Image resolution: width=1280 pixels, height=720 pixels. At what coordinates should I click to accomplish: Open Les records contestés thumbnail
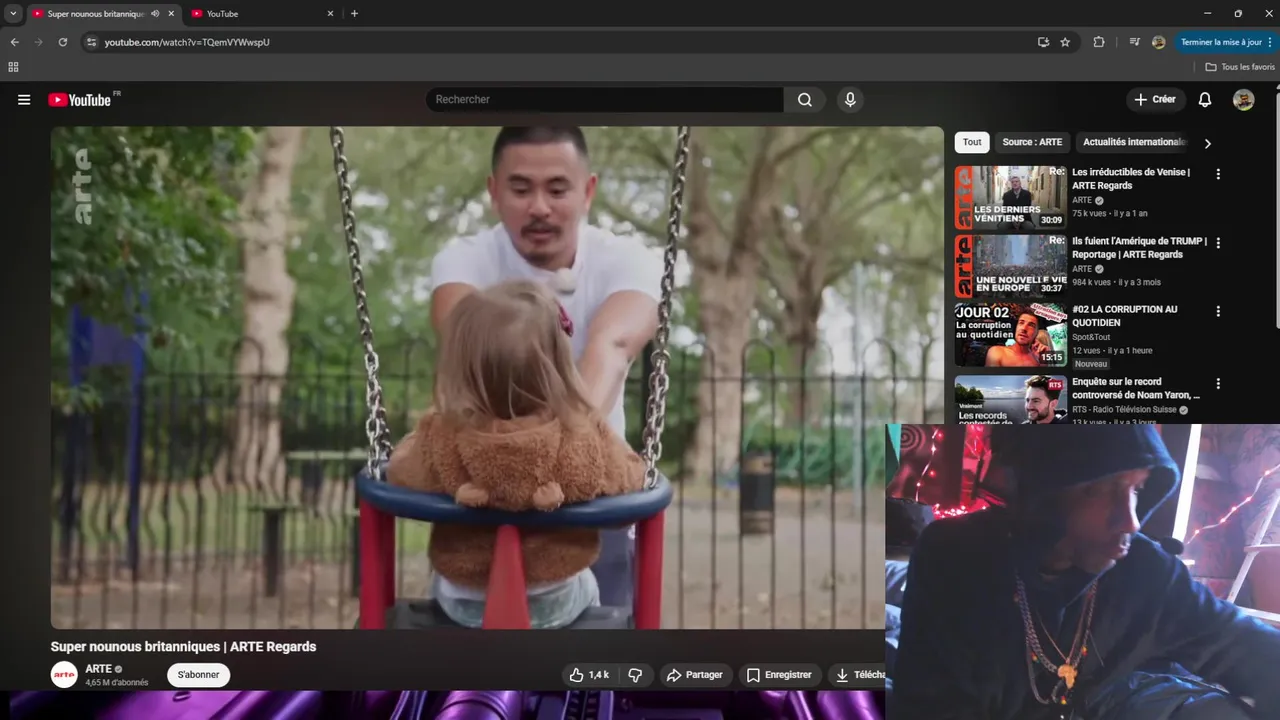coord(1010,400)
